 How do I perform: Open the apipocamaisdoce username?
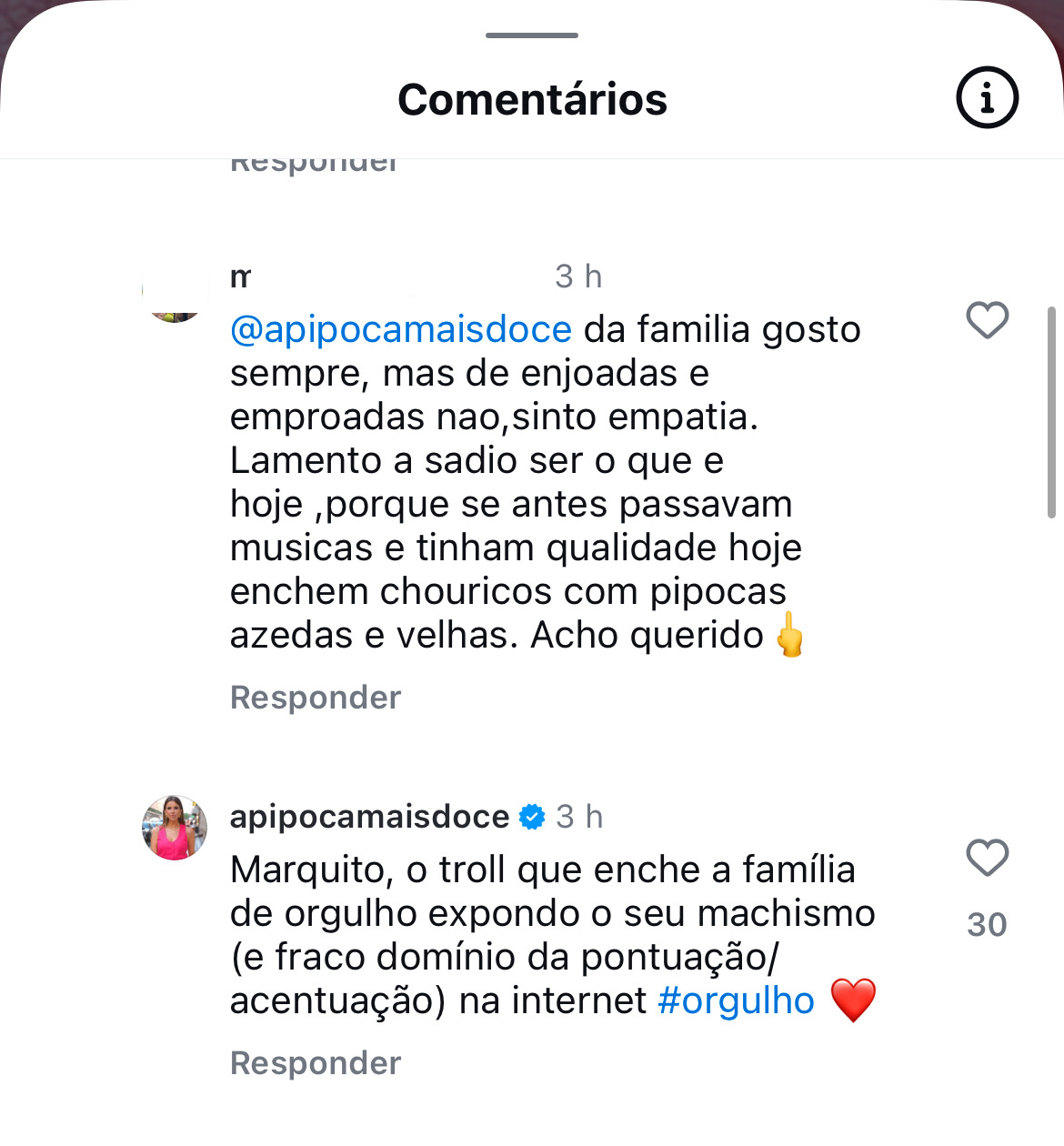(369, 817)
